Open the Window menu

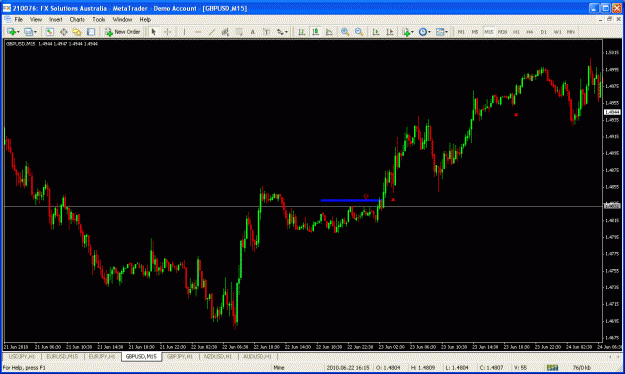click(x=122, y=19)
